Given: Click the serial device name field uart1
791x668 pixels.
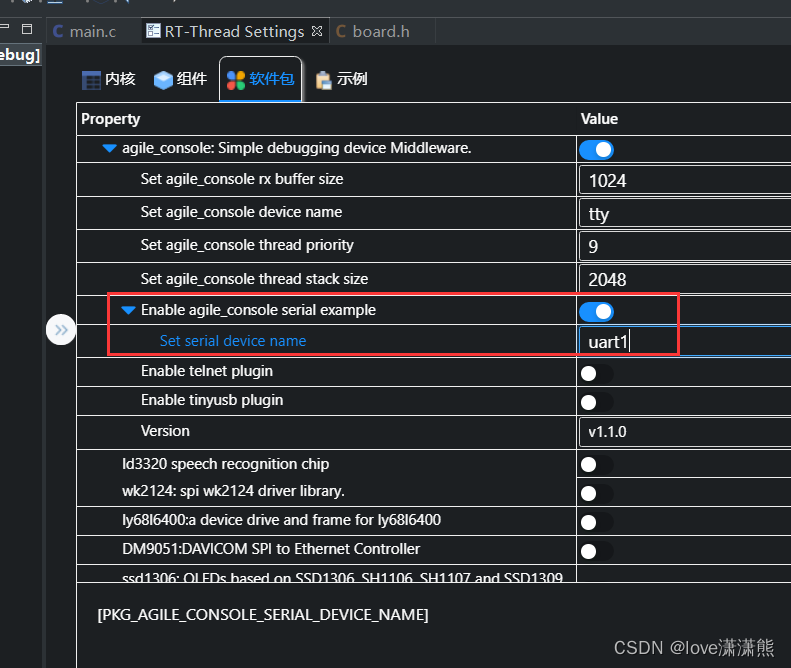Looking at the screenshot, I should pos(685,342).
